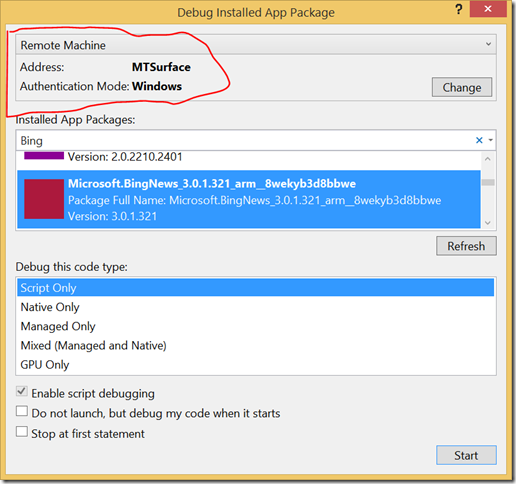
Task: Open the dialog help question mark
Action: point(459,9)
